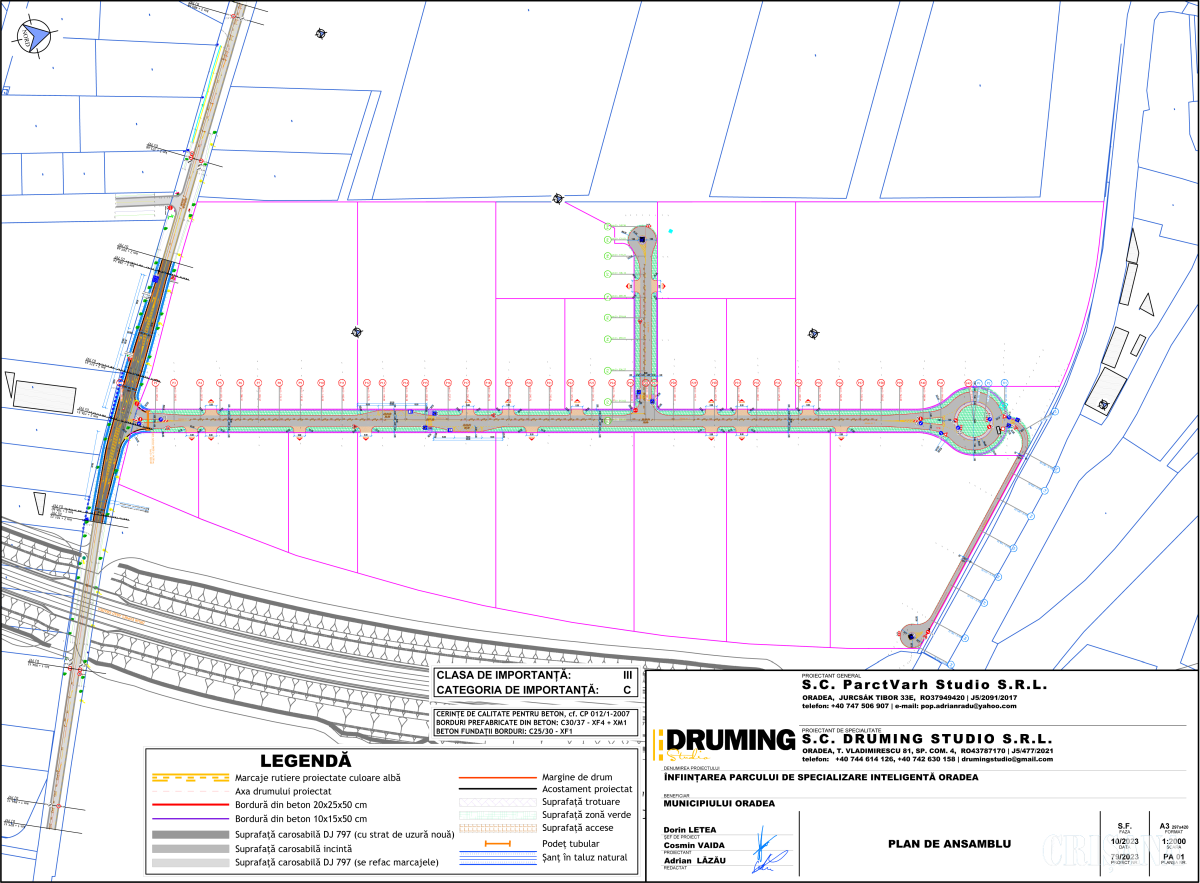Click the survey marker near the top-left road
The height and width of the screenshot is (883, 1200).
click(320, 33)
